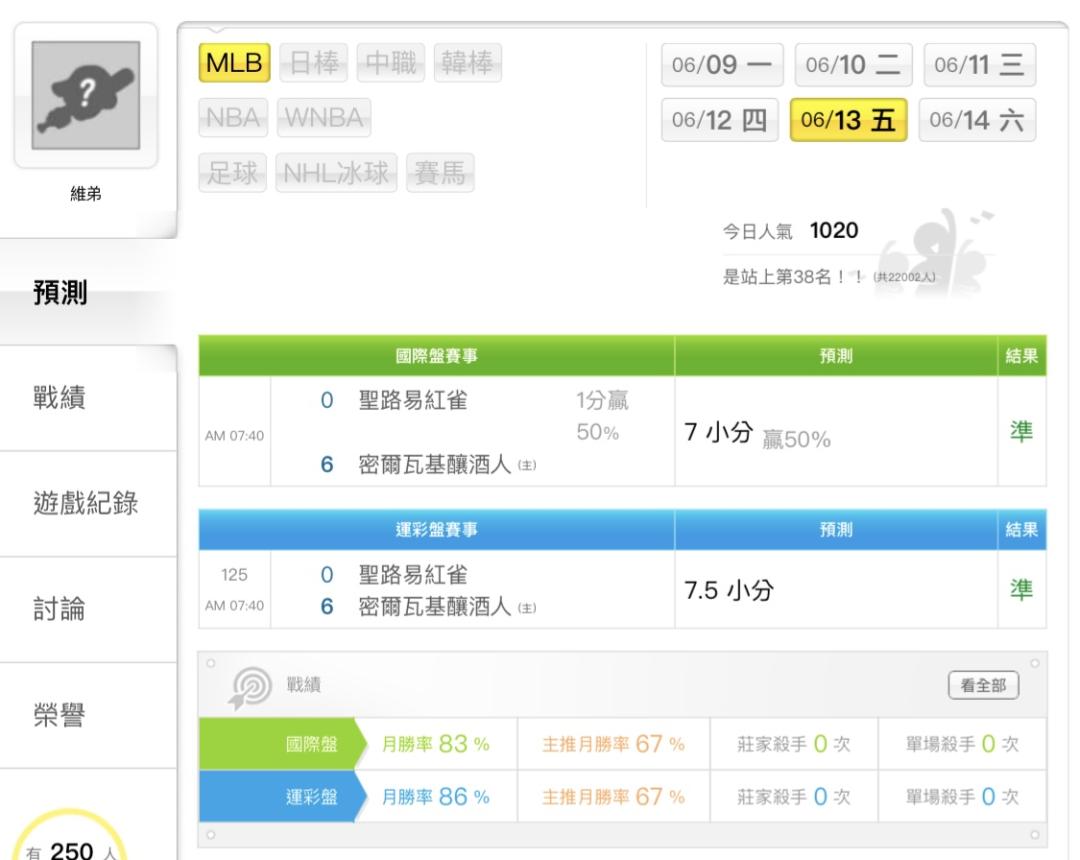The width and height of the screenshot is (1080, 860).
Task: Switch to the 韓棒 league tab
Action: point(468,63)
